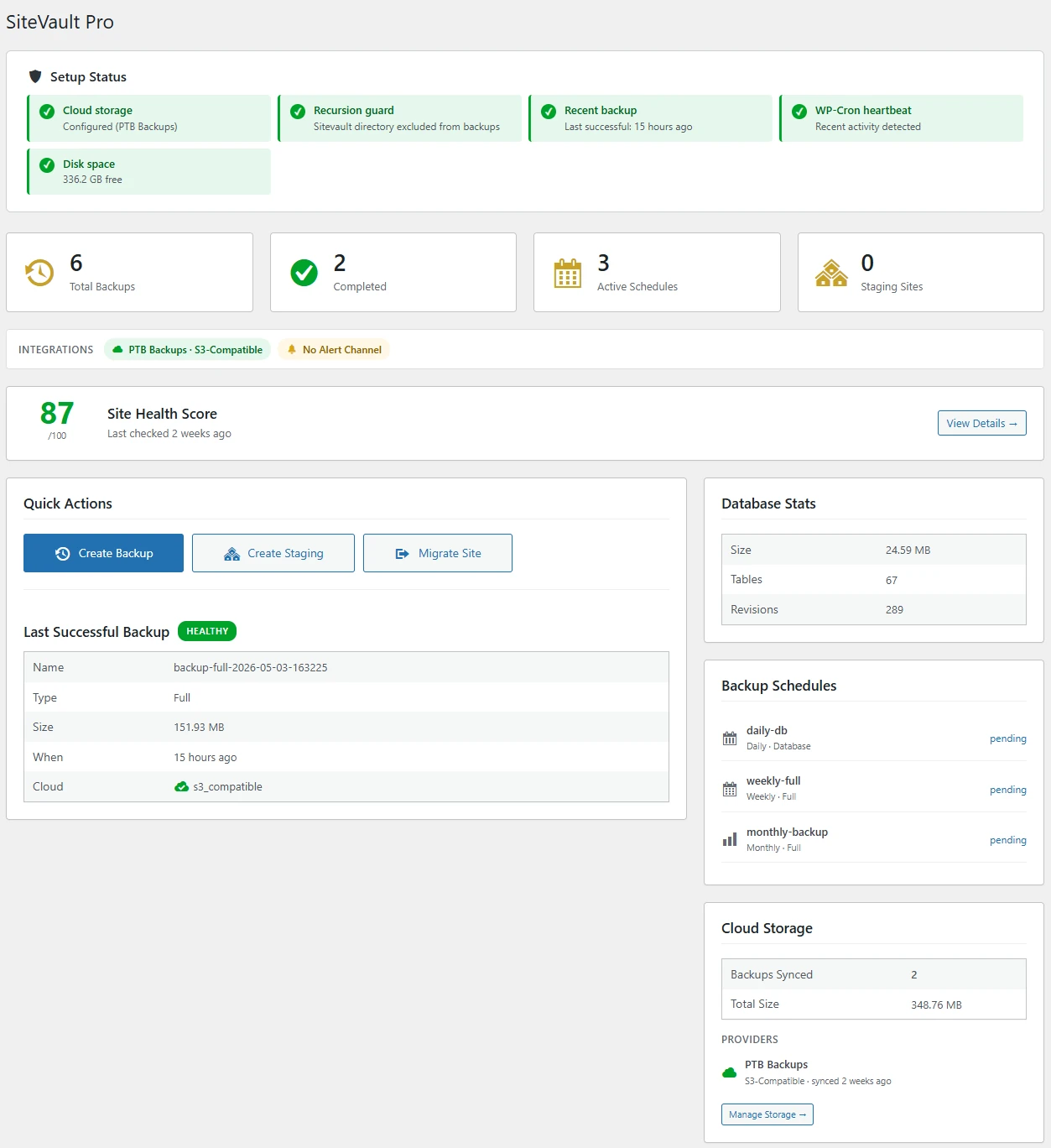Click the weekly-full schedule calendar icon
The image size is (1051, 1148).
click(730, 790)
